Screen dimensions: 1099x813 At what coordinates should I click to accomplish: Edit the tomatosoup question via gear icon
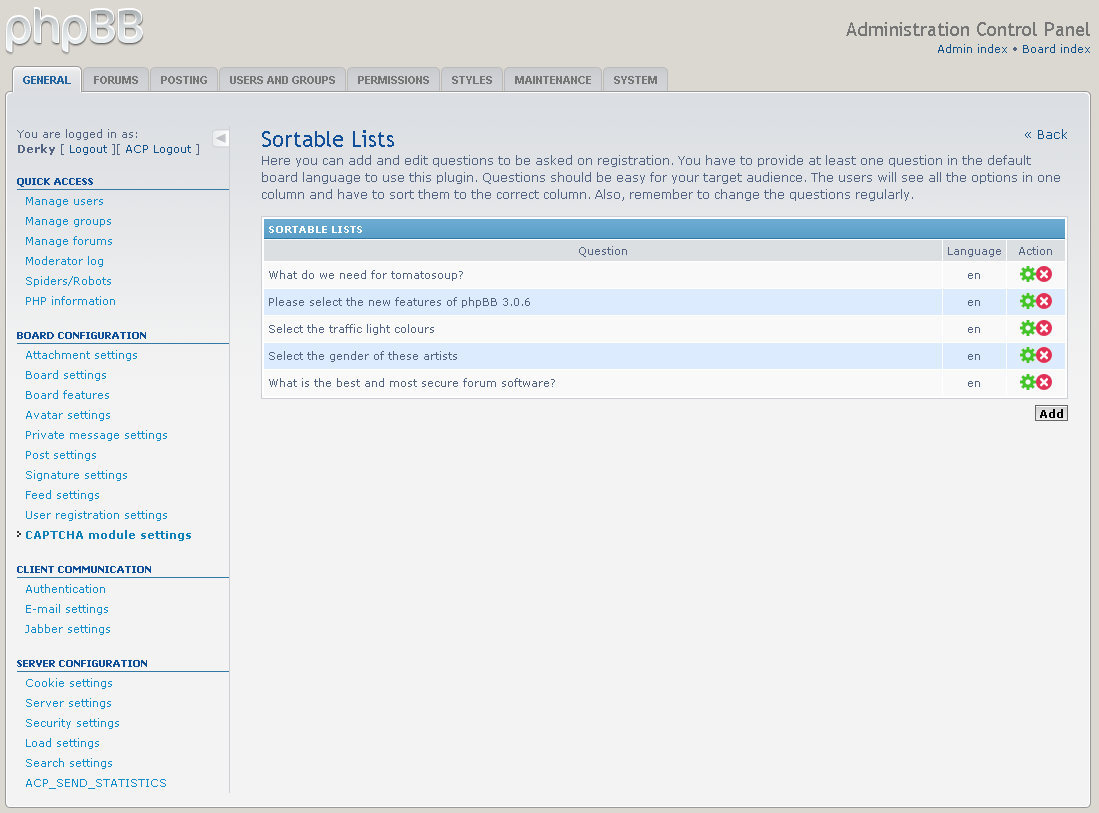point(1027,274)
